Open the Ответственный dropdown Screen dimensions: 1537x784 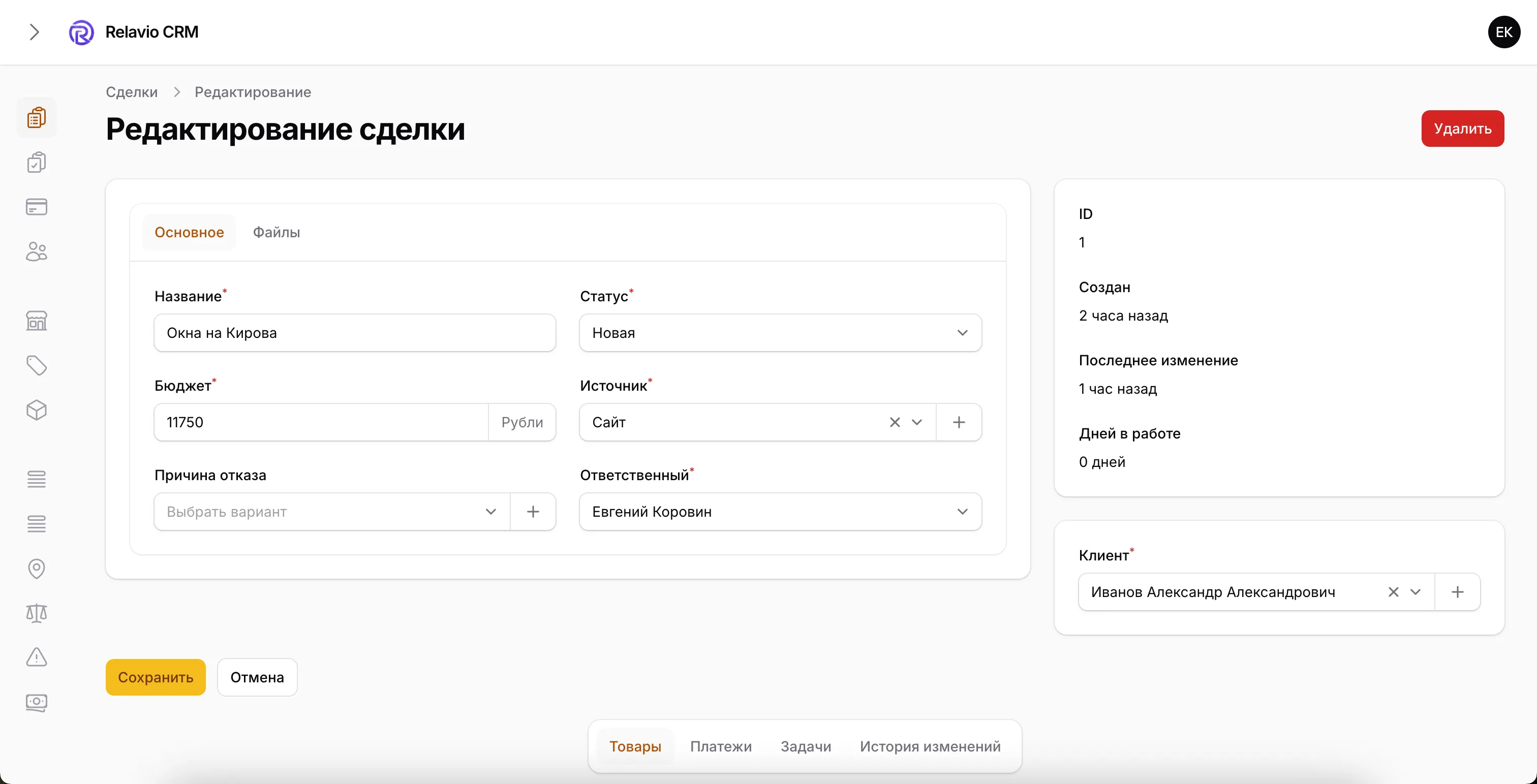780,511
